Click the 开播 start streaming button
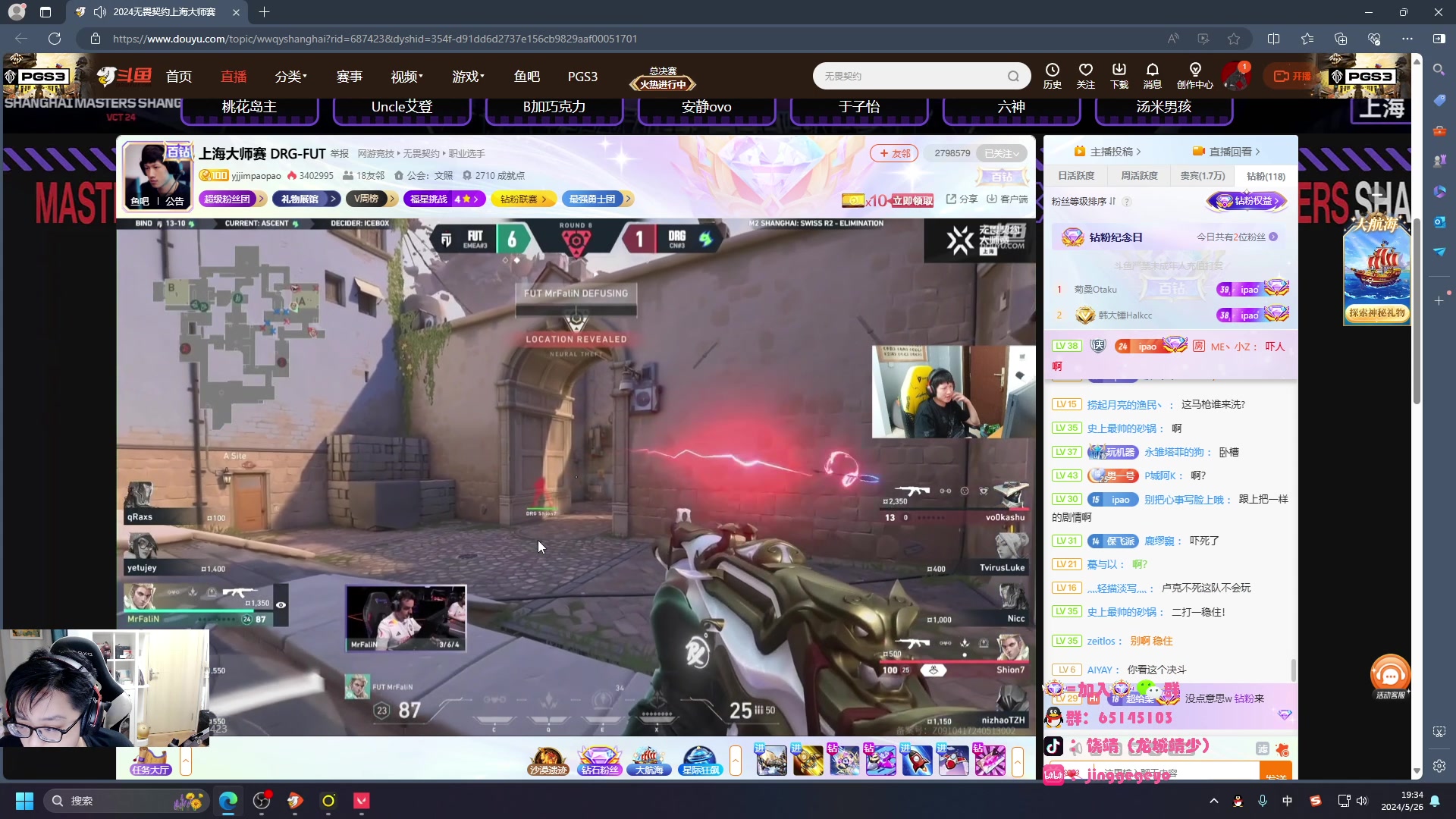This screenshot has height=819, width=1456. (1292, 76)
